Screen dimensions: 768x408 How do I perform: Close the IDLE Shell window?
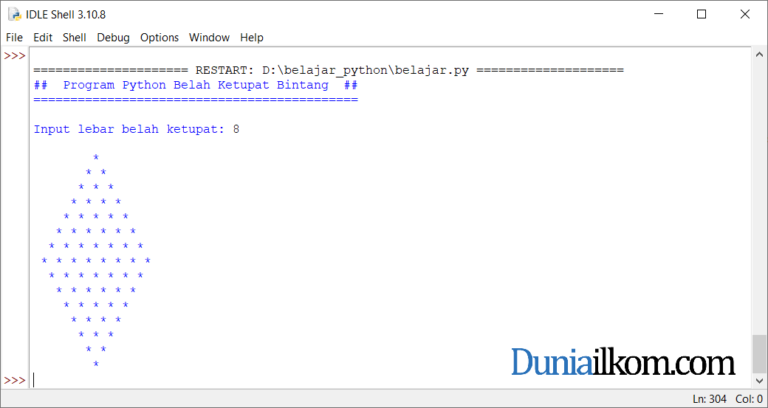coord(745,15)
